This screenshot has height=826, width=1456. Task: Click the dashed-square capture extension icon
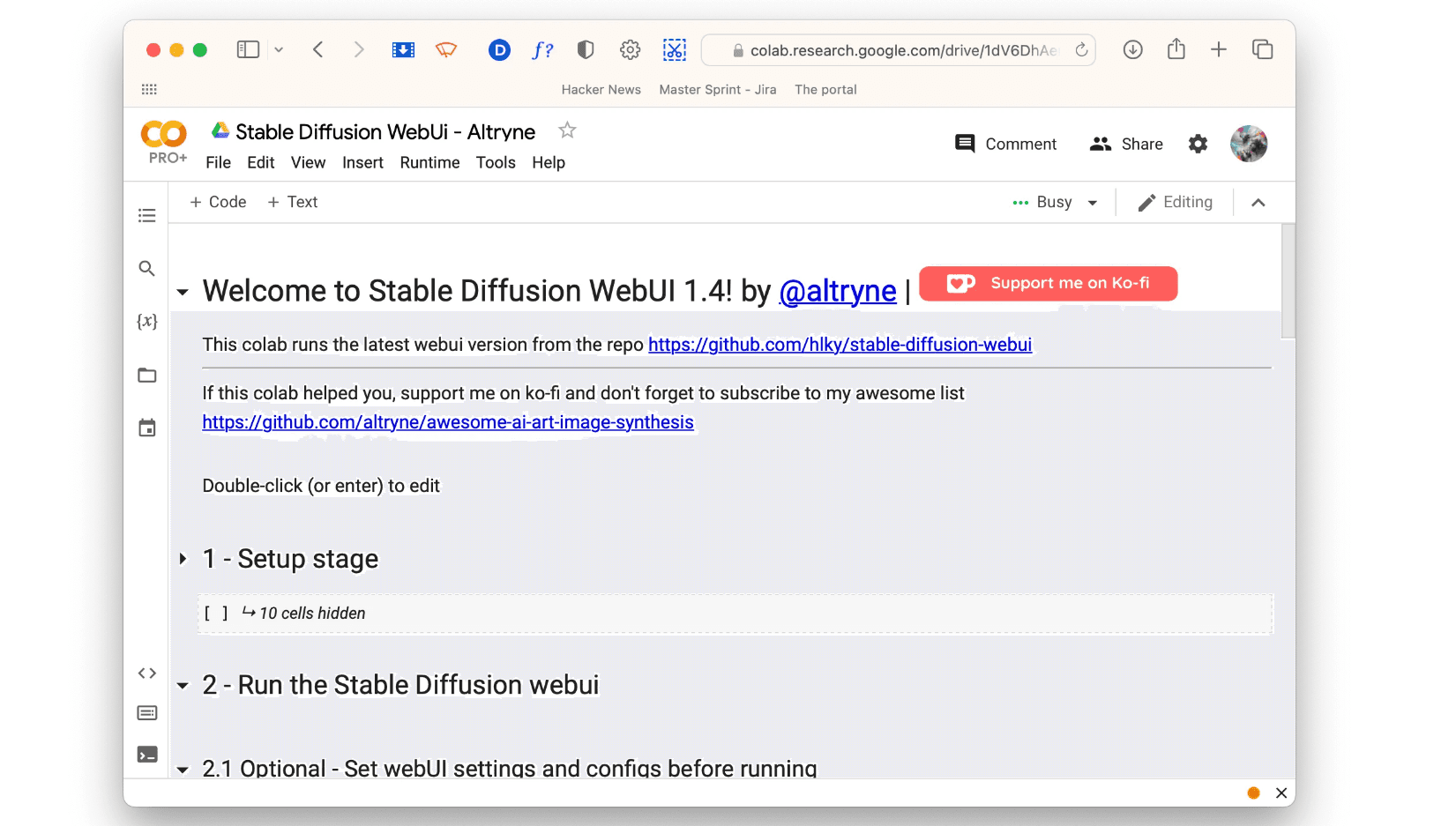tap(675, 50)
